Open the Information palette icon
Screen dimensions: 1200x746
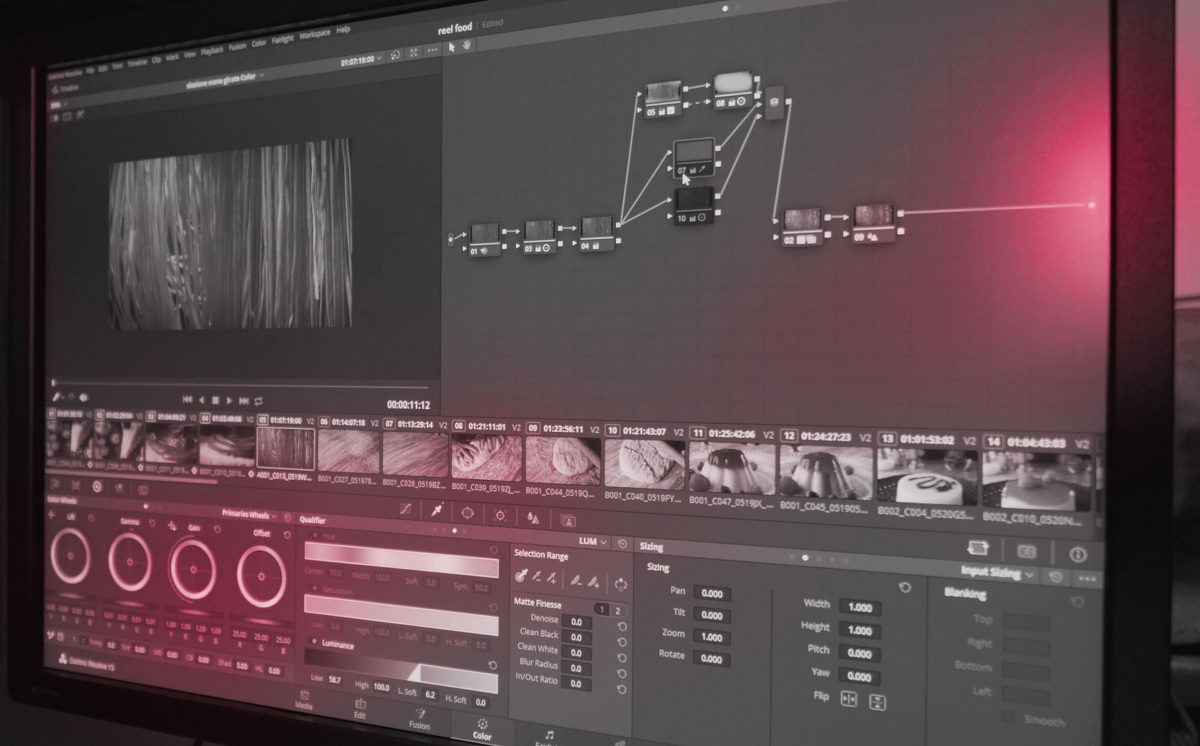[x=1077, y=554]
